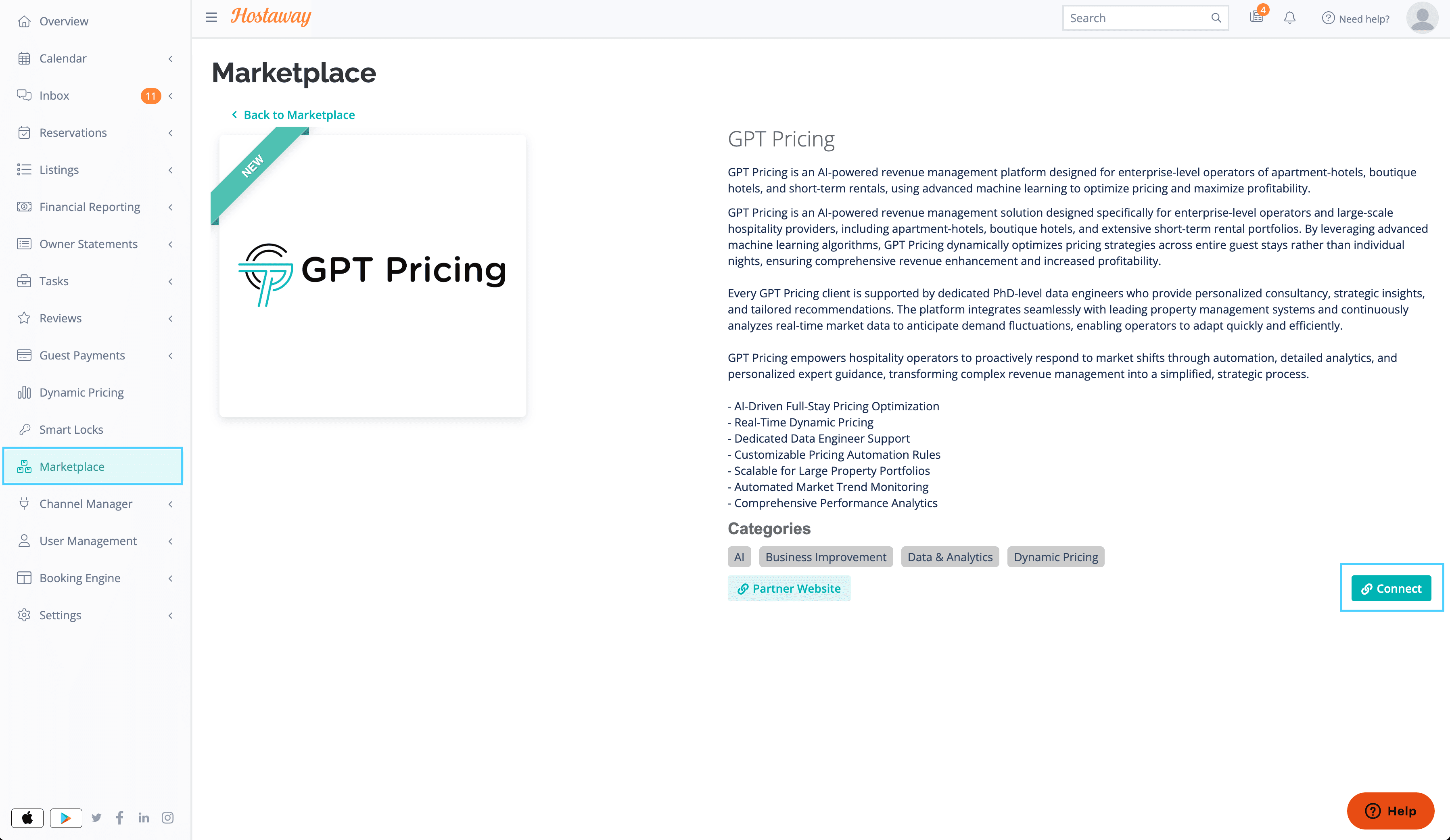
Task: Expand the Settings section
Action: click(170, 615)
